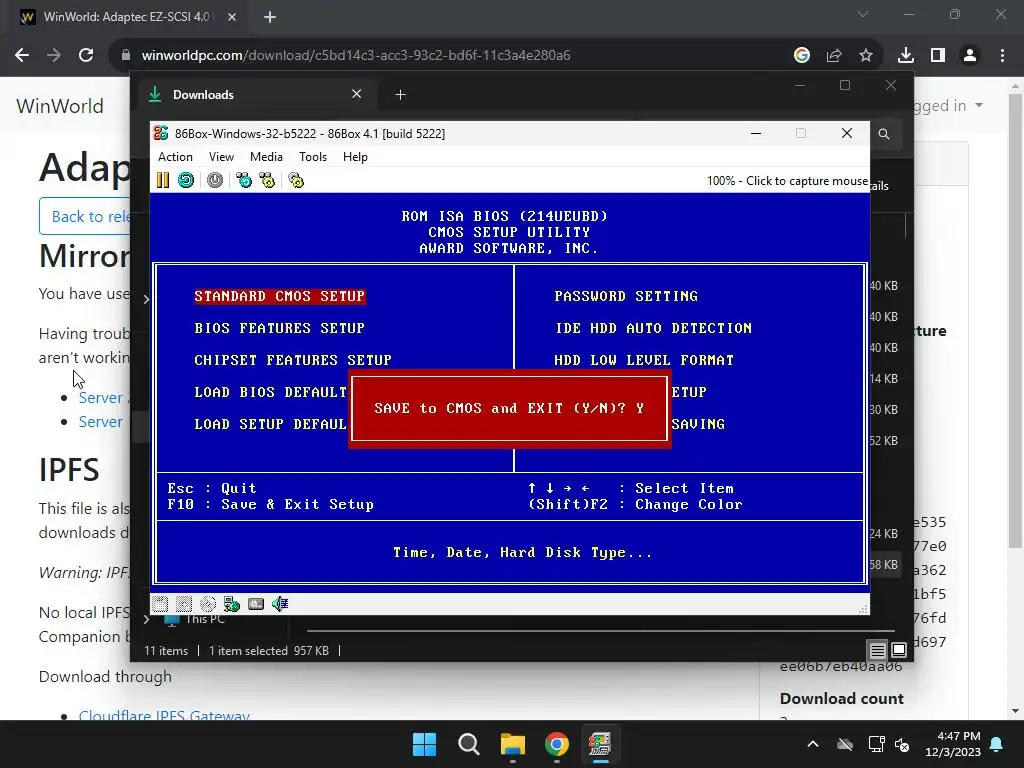Open Chrome downloads icon
Viewport: 1024px width, 768px height.
tap(906, 56)
